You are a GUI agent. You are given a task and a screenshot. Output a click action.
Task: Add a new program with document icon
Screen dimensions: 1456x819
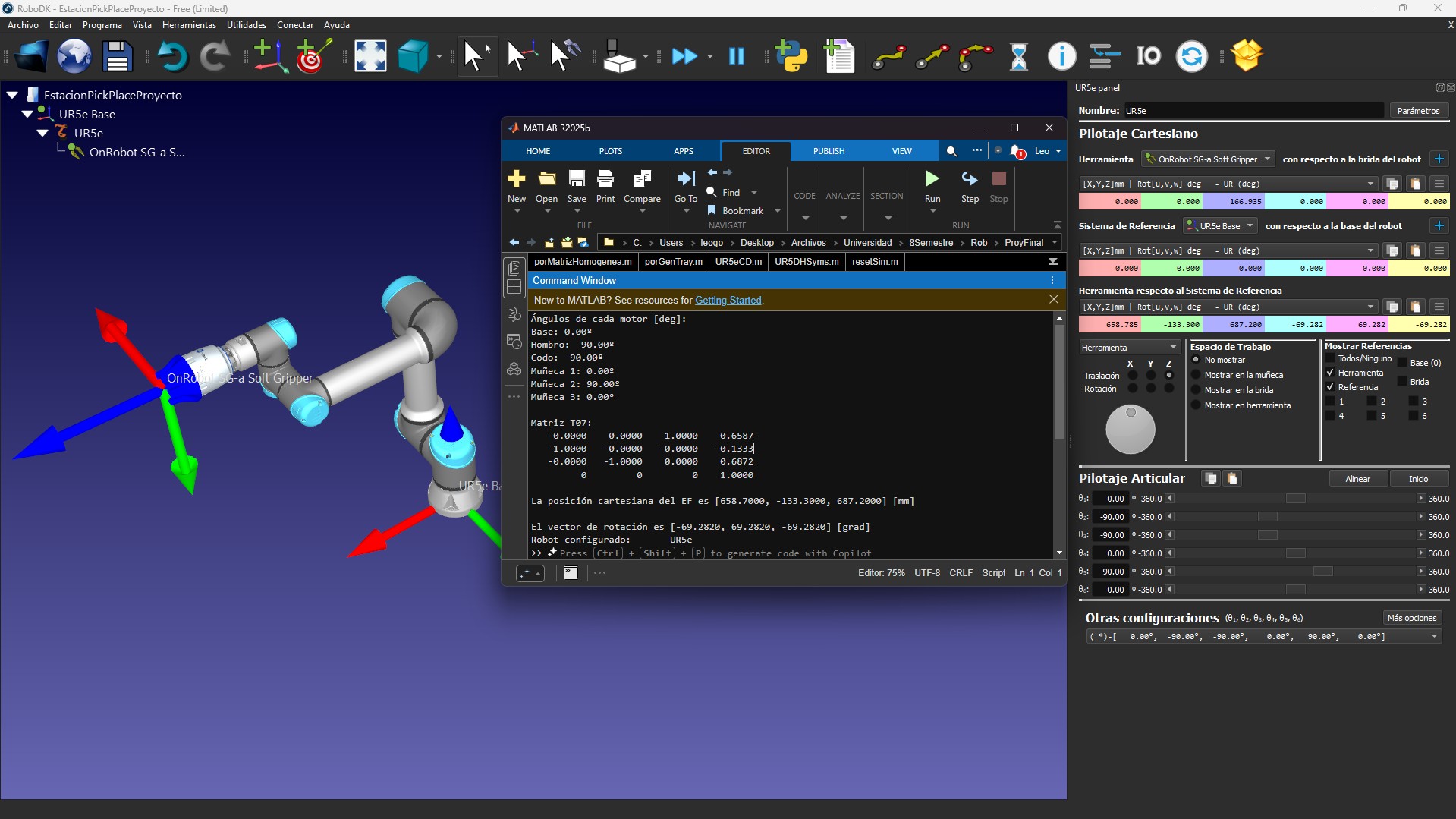point(839,56)
